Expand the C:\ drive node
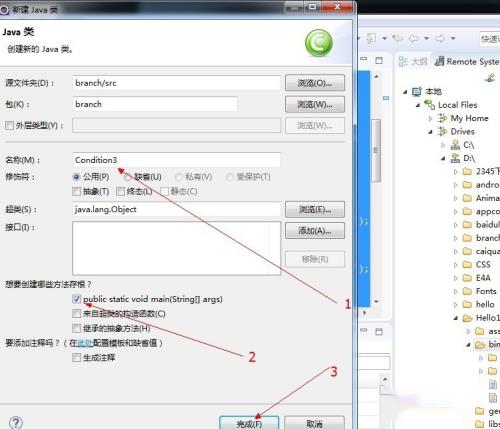 coord(443,145)
